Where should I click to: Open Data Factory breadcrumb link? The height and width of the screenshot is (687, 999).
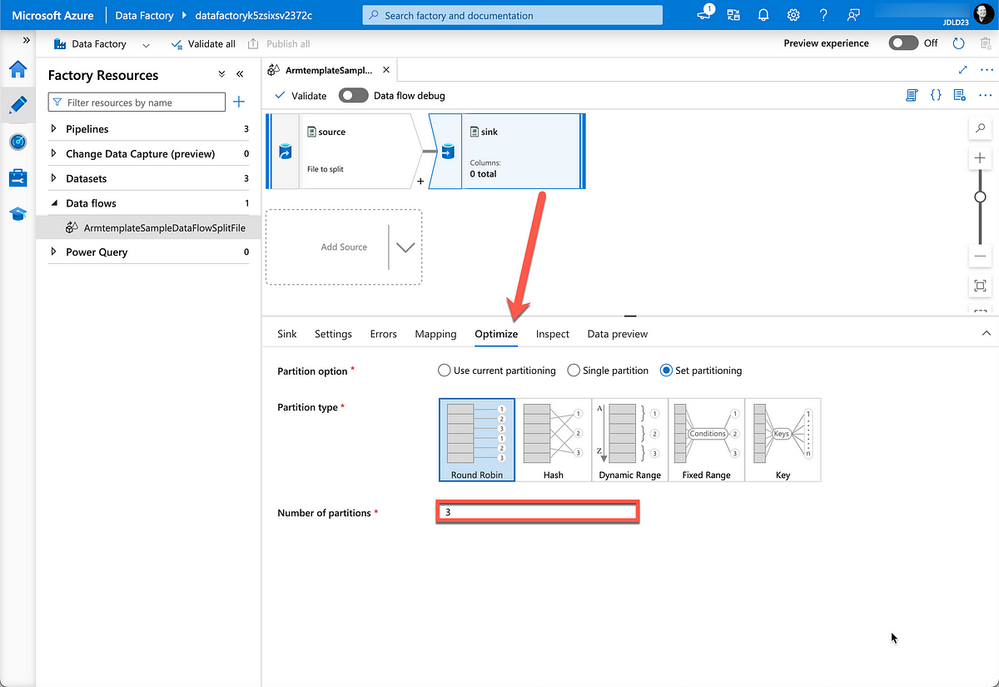click(x=144, y=15)
